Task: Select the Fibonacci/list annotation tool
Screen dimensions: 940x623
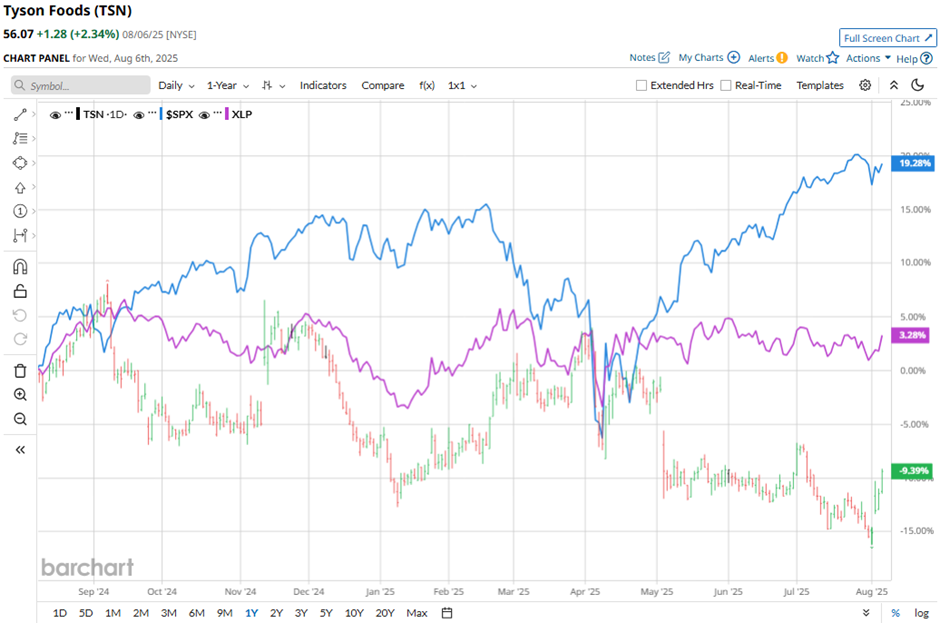Action: click(20, 139)
